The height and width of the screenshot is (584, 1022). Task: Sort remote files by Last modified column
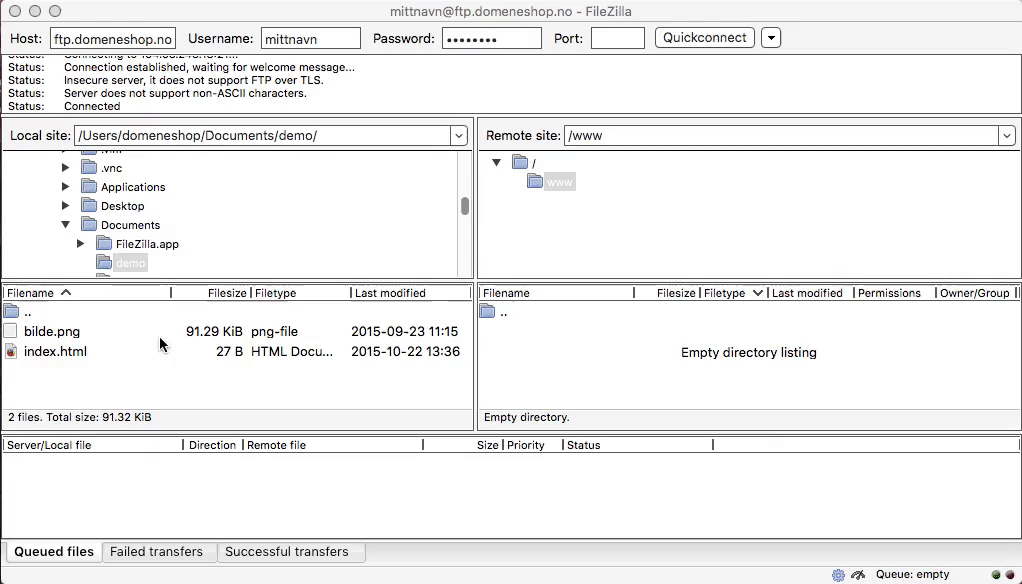[811, 293]
